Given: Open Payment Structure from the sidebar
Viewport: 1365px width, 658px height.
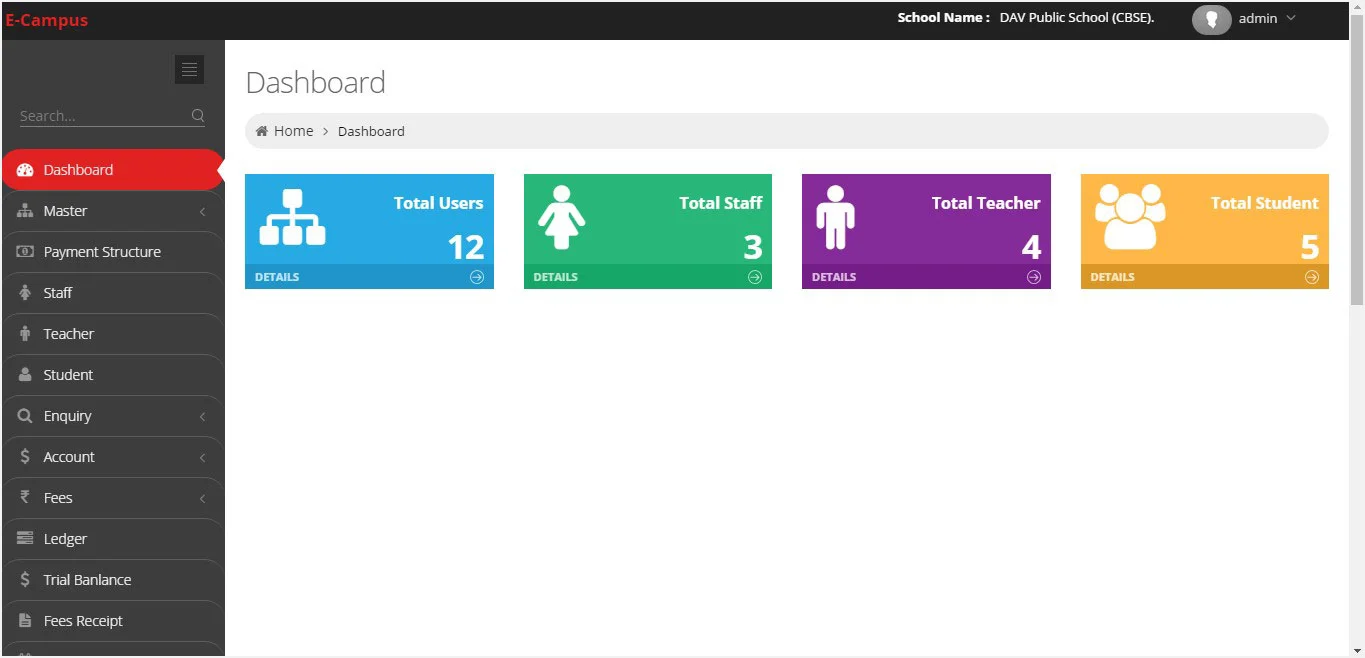Looking at the screenshot, I should coord(112,252).
